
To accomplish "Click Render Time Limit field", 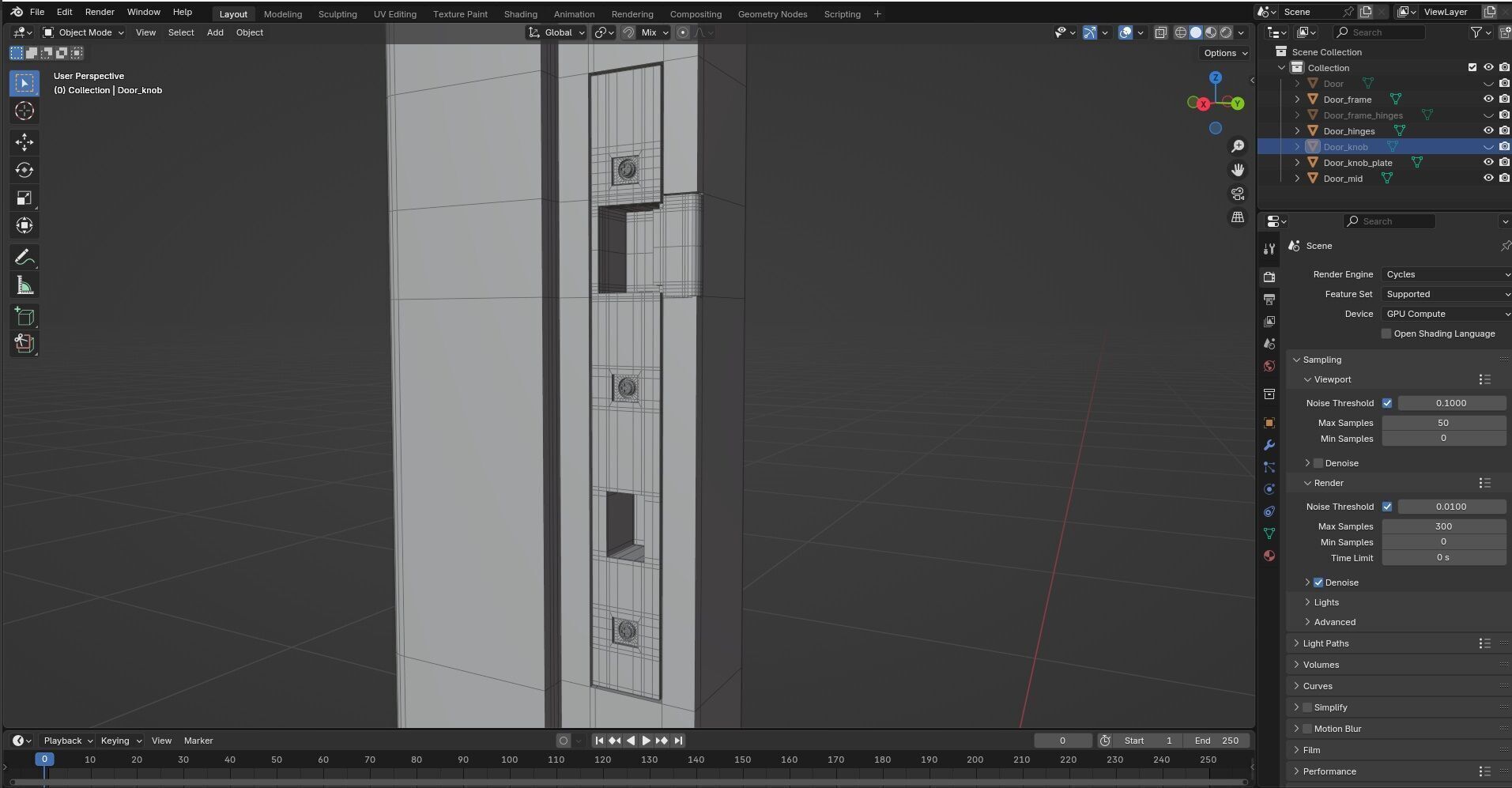I will pyautogui.click(x=1443, y=558).
